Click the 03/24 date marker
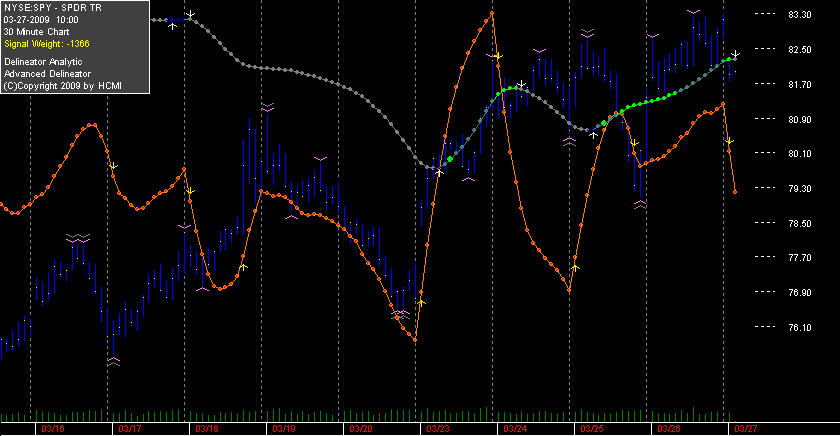 pos(515,429)
